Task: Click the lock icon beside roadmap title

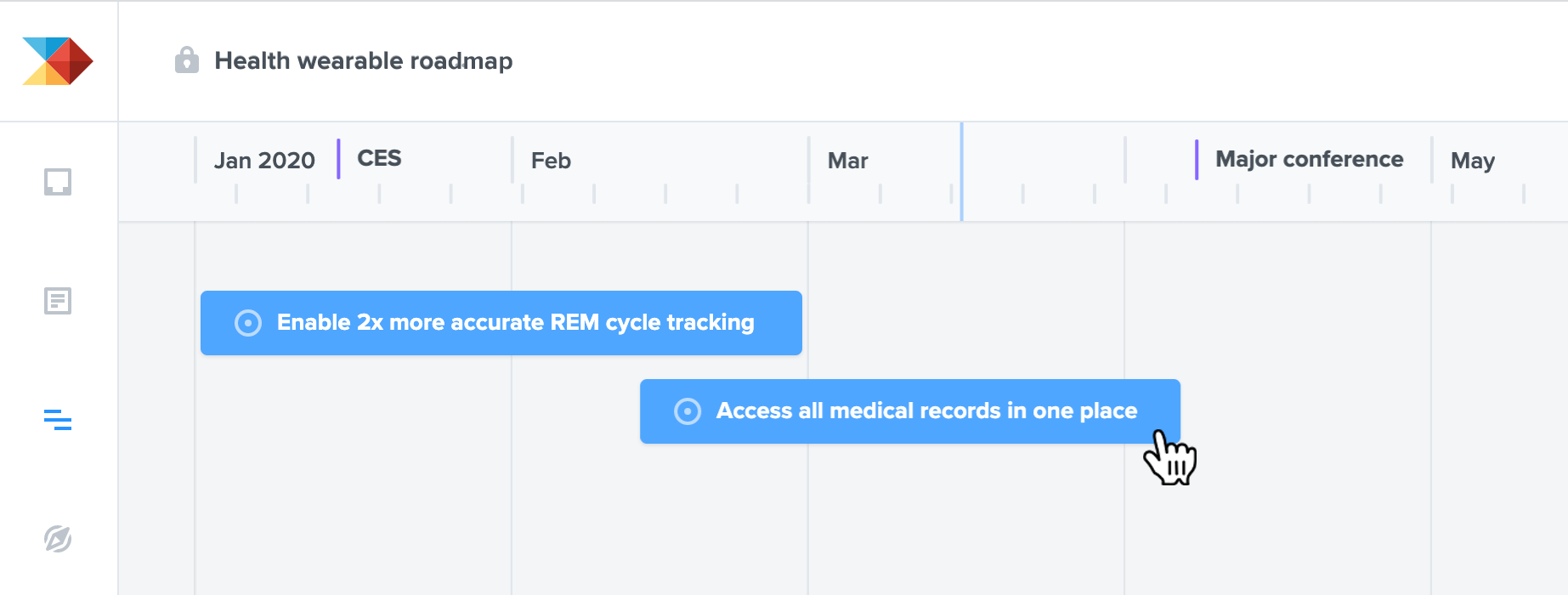Action: pos(187,60)
